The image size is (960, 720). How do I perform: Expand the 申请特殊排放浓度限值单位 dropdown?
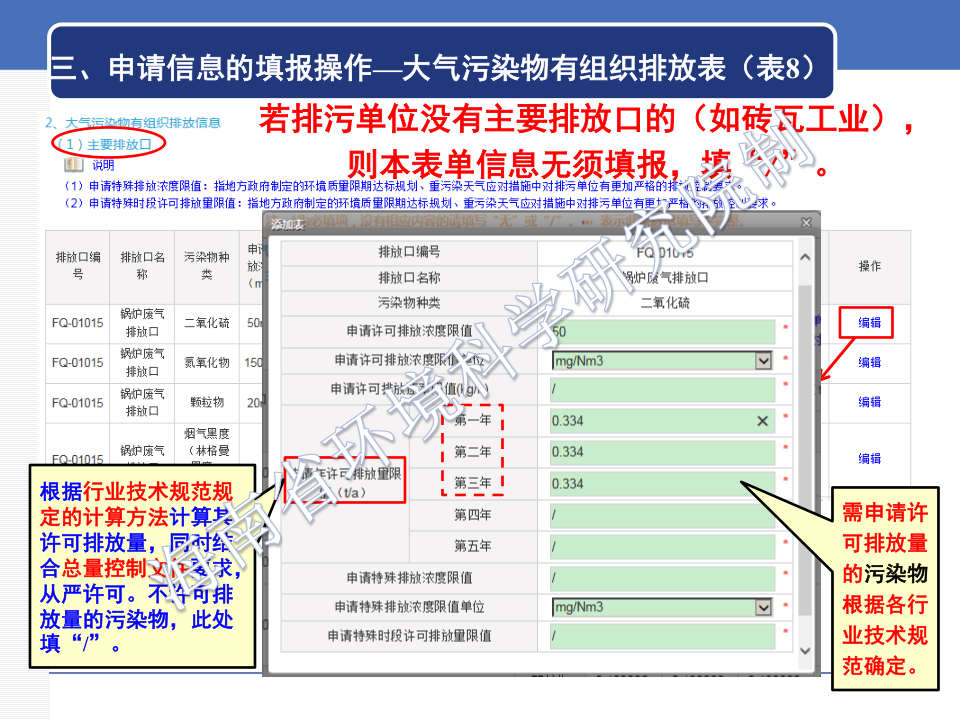coord(763,607)
